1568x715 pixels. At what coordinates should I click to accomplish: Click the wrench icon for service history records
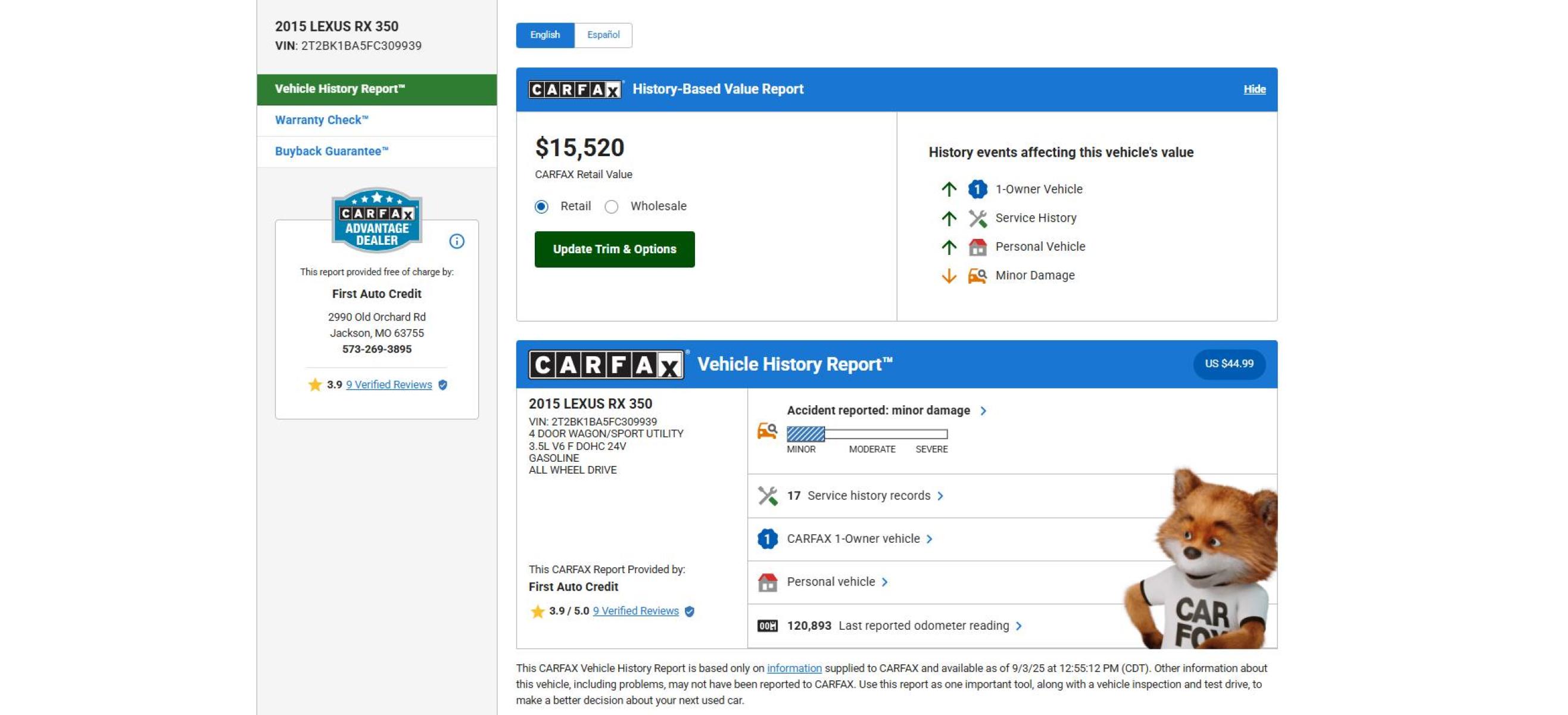coord(767,496)
